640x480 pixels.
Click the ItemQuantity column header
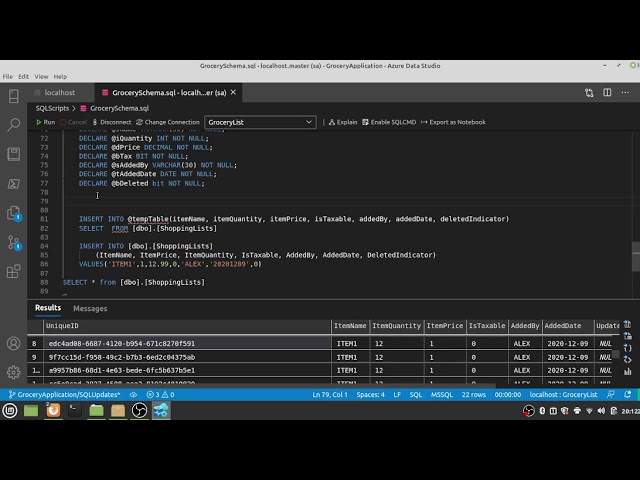396,326
